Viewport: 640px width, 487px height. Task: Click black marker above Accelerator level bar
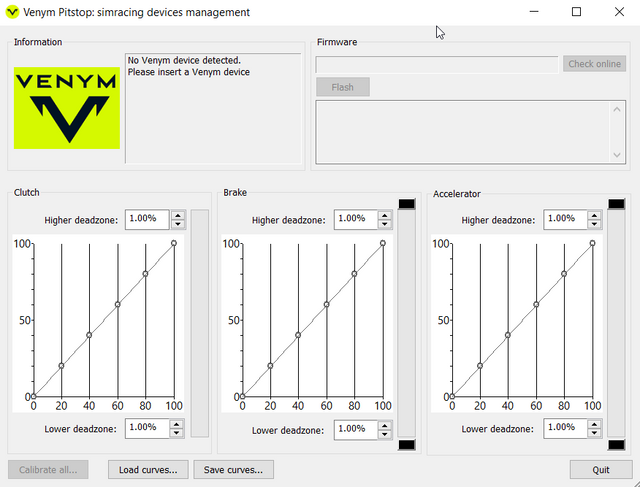[616, 204]
